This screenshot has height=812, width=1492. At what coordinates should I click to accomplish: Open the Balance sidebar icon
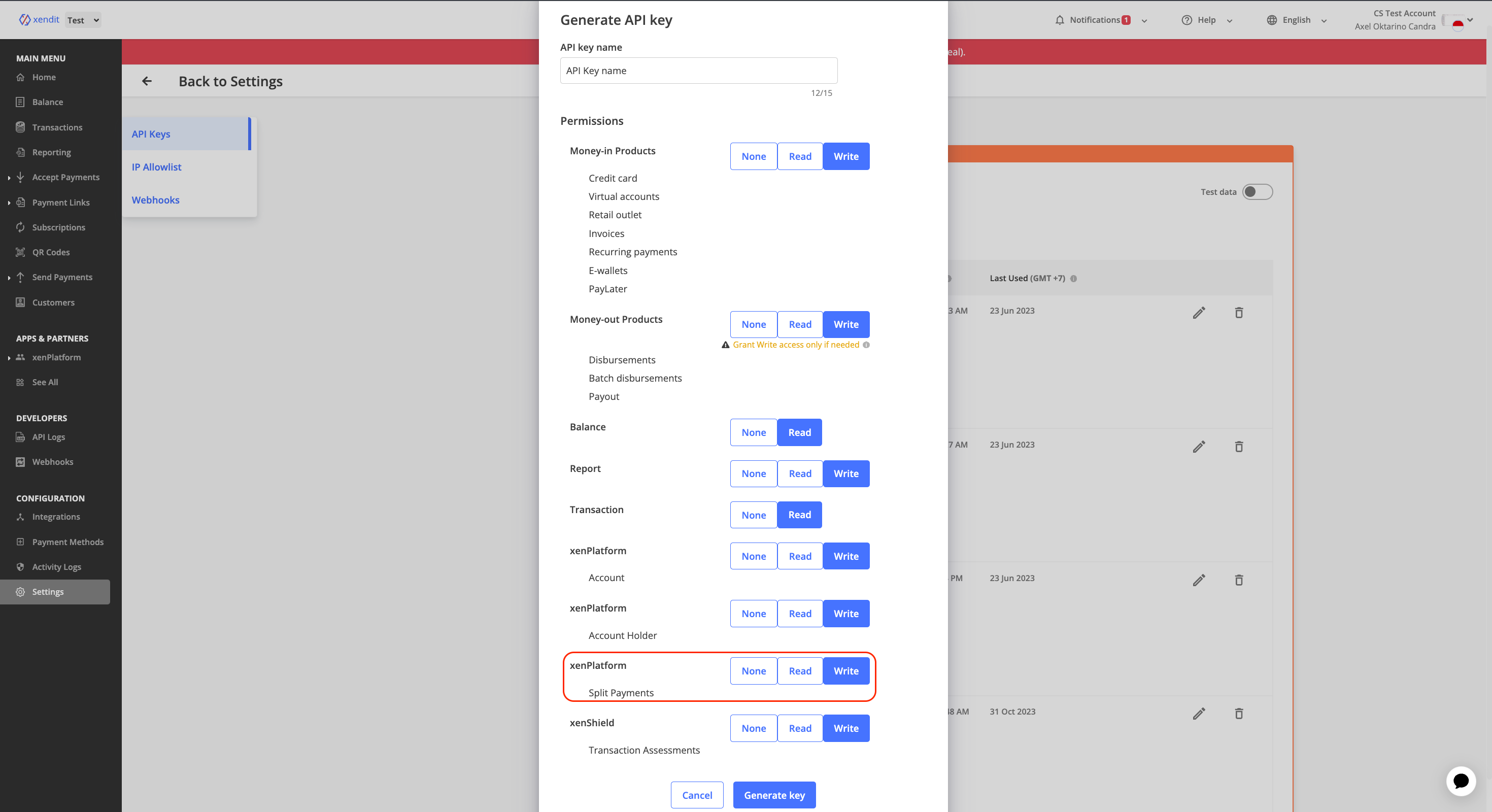(20, 102)
